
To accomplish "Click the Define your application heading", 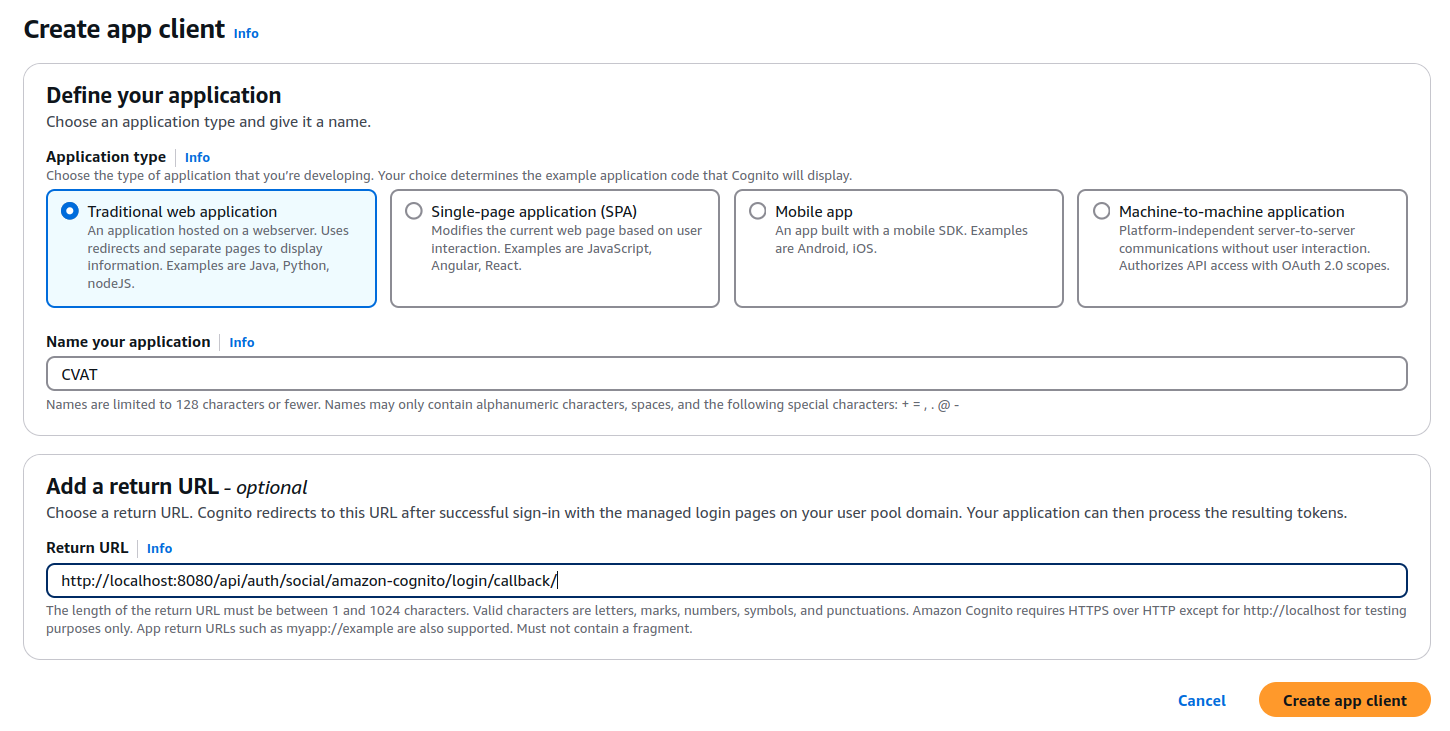I will click(x=164, y=96).
